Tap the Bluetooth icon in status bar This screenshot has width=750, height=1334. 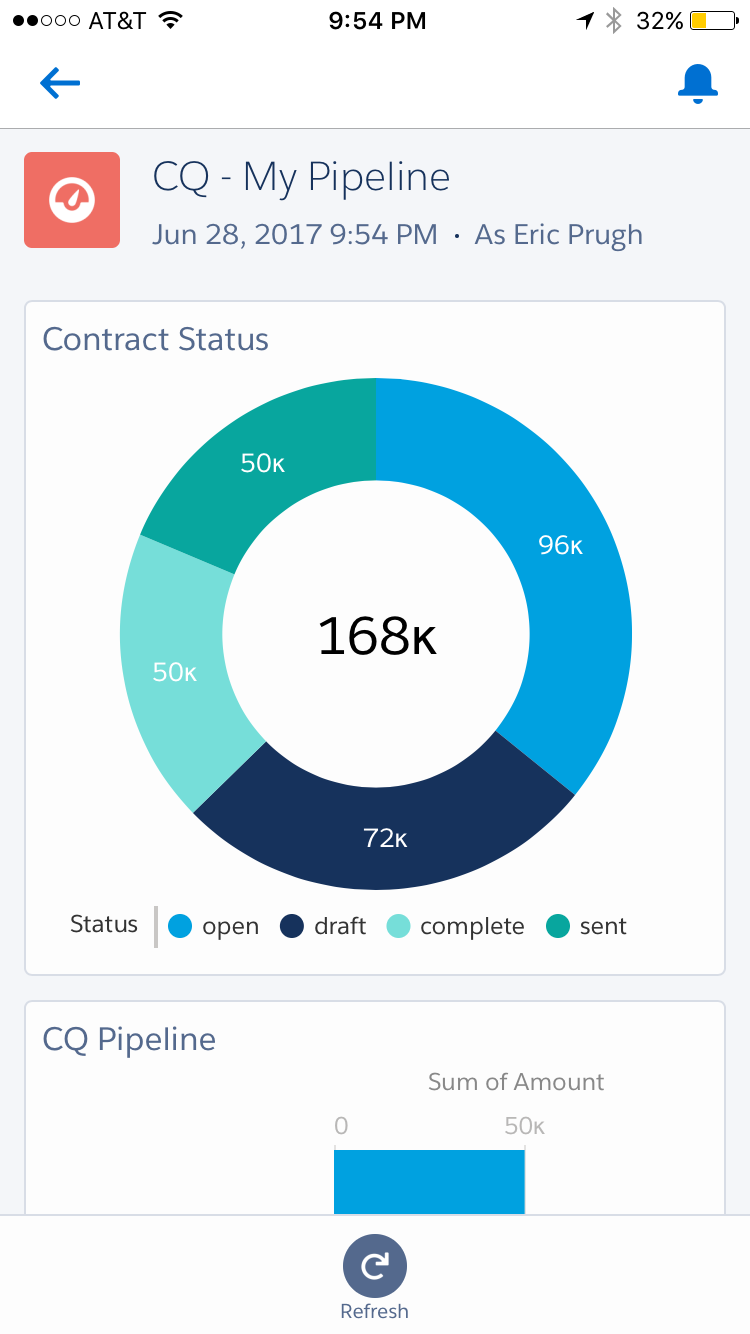pos(614,21)
